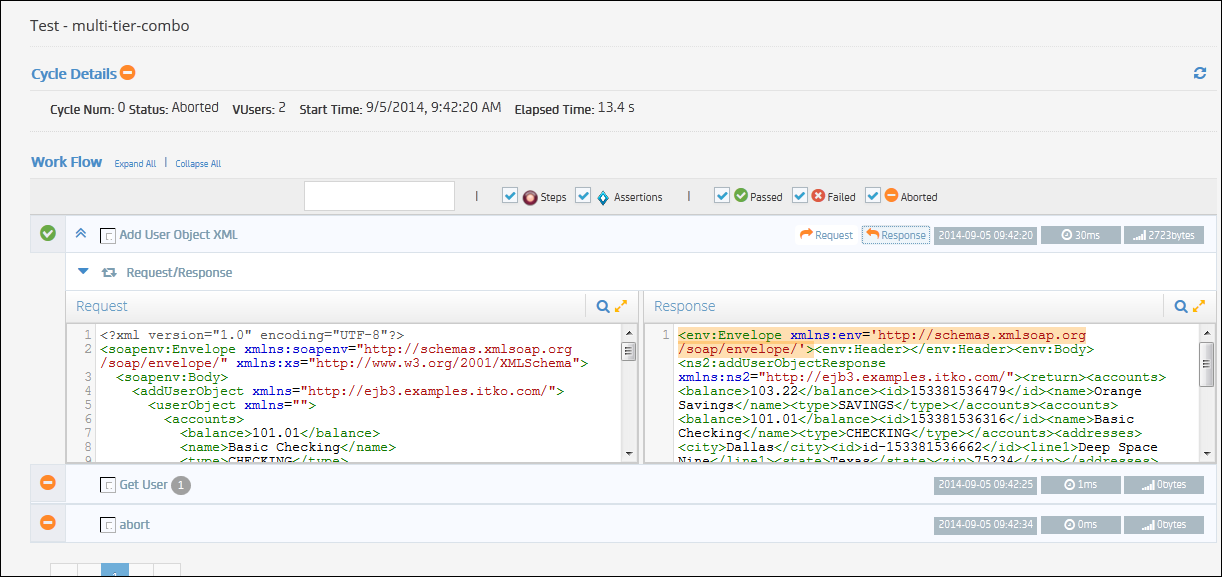Expand the Response pane to full screen
The height and width of the screenshot is (577, 1222).
point(1197,306)
